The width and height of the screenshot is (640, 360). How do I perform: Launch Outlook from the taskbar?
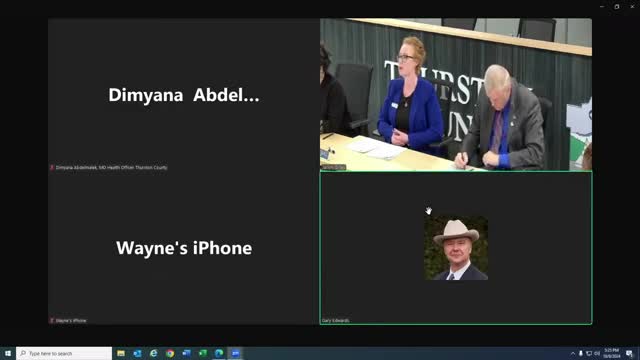click(137, 353)
